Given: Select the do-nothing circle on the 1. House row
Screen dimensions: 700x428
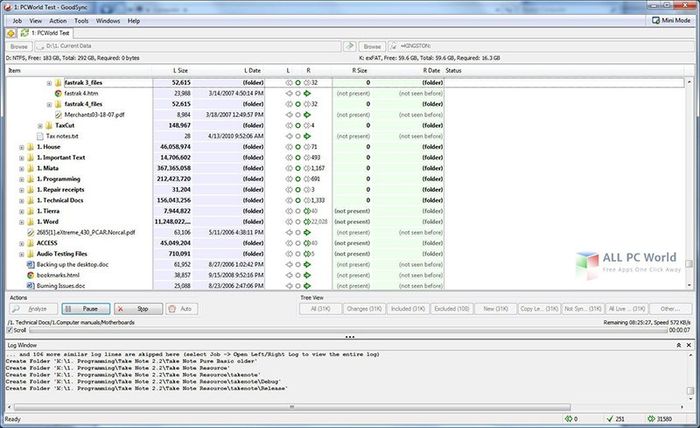Looking at the screenshot, I should click(298, 147).
